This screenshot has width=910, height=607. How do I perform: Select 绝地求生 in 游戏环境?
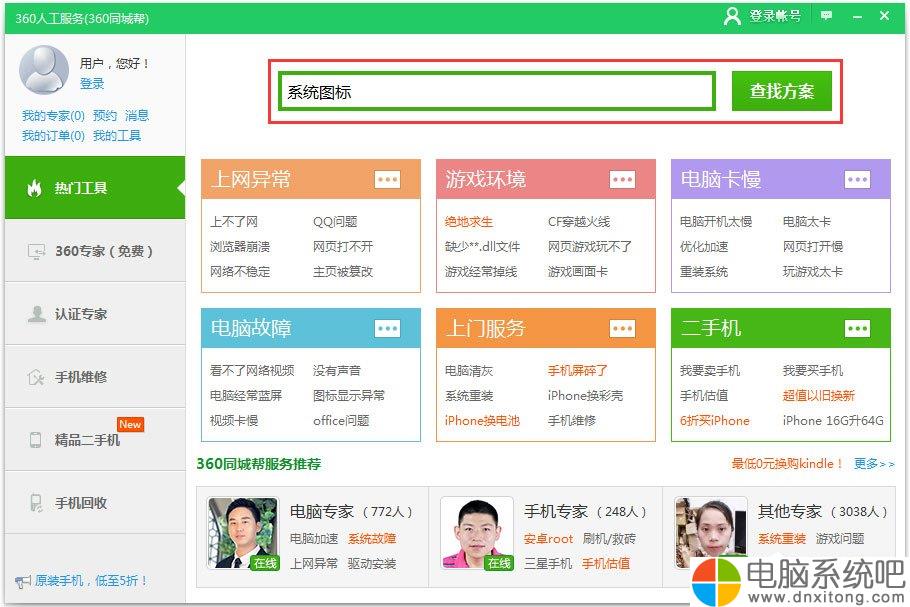[x=469, y=222]
